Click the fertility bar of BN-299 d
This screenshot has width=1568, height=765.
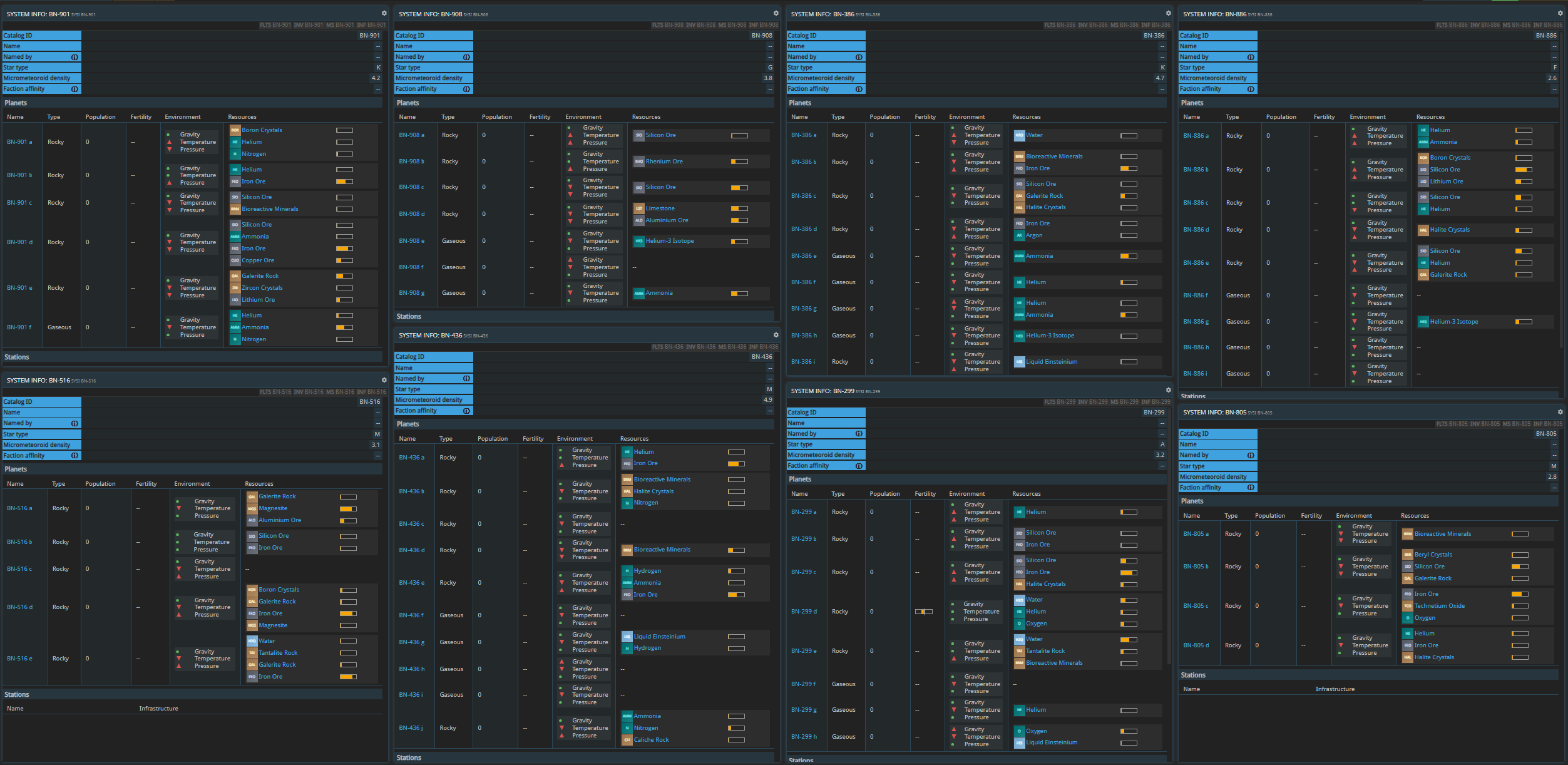point(923,612)
